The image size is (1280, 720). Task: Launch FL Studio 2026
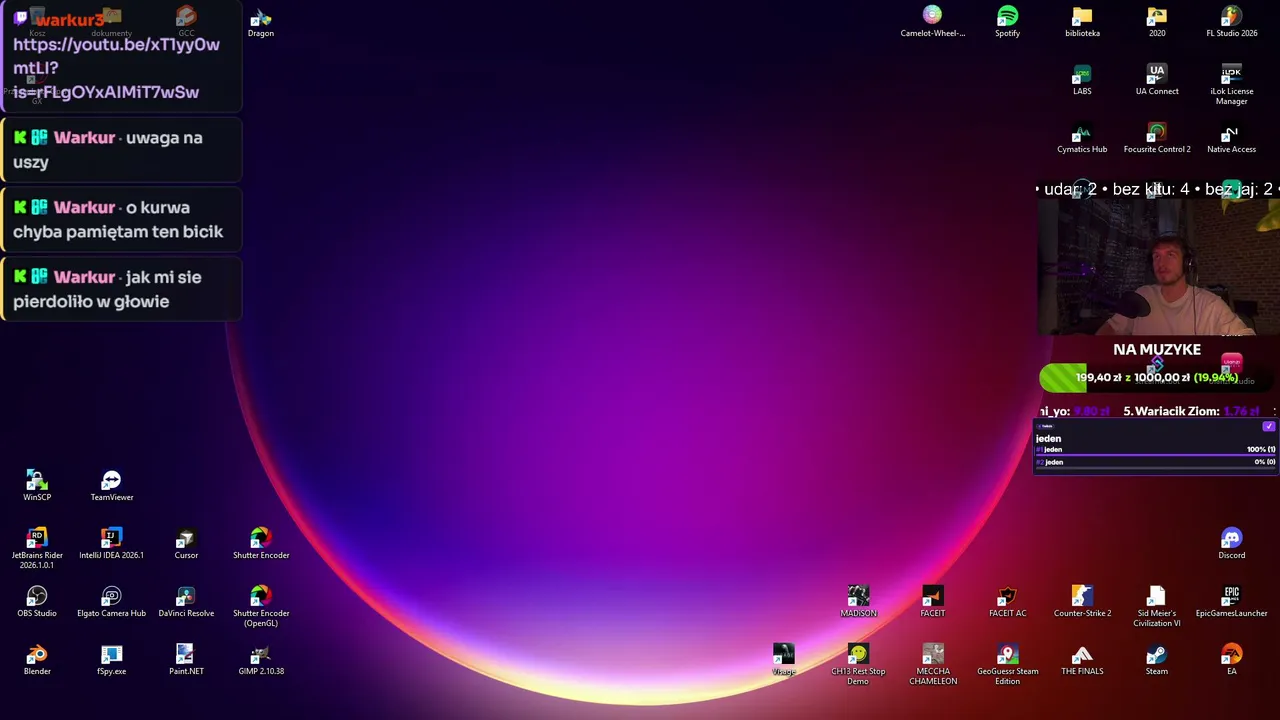click(1231, 22)
